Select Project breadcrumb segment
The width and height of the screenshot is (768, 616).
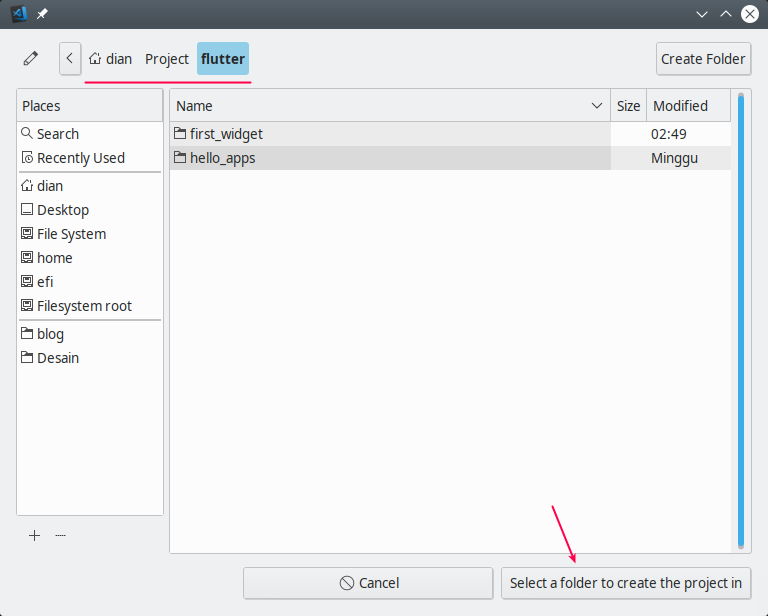tap(166, 59)
